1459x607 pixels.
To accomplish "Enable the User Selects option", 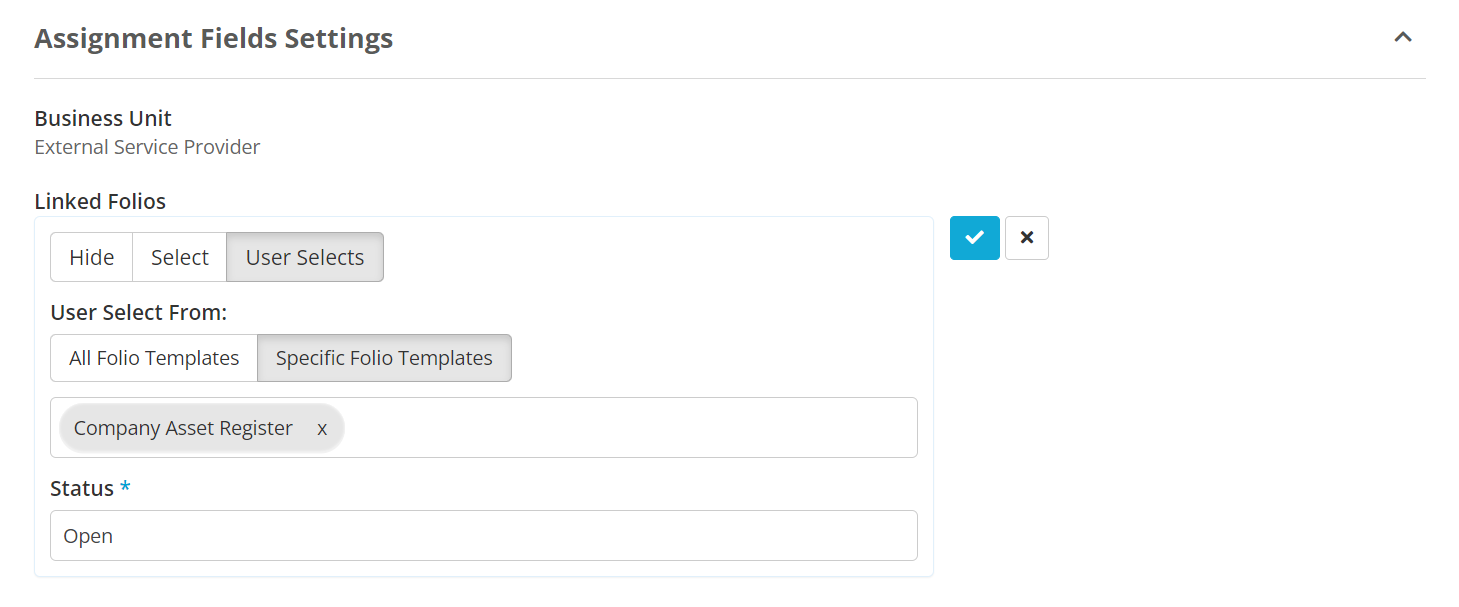I will click(x=304, y=257).
